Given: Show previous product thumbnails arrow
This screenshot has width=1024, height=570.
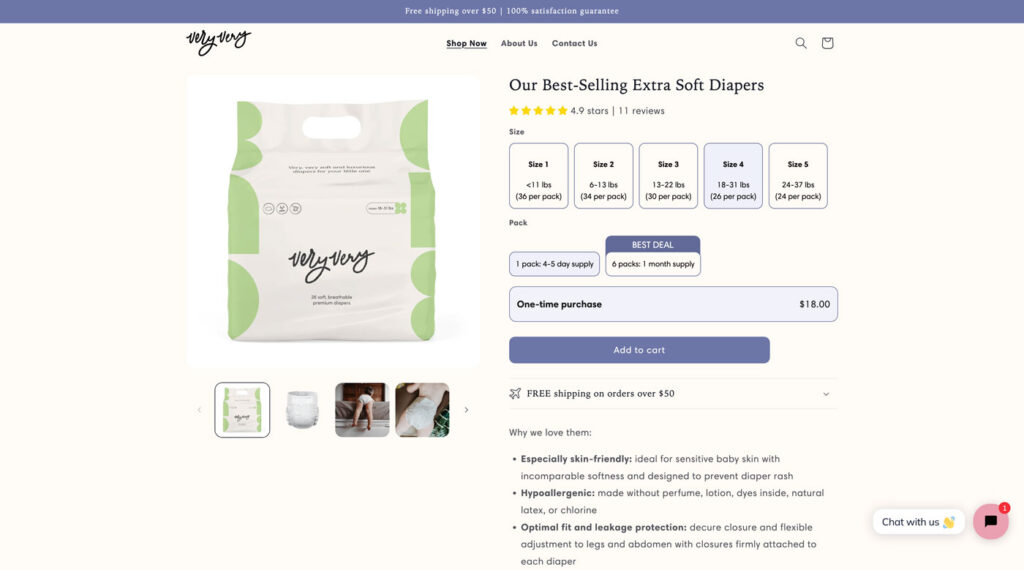Looking at the screenshot, I should pyautogui.click(x=199, y=410).
